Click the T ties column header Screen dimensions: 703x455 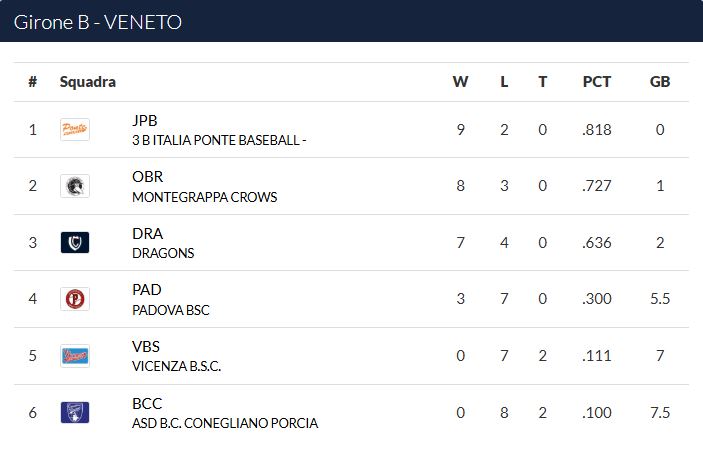542,82
